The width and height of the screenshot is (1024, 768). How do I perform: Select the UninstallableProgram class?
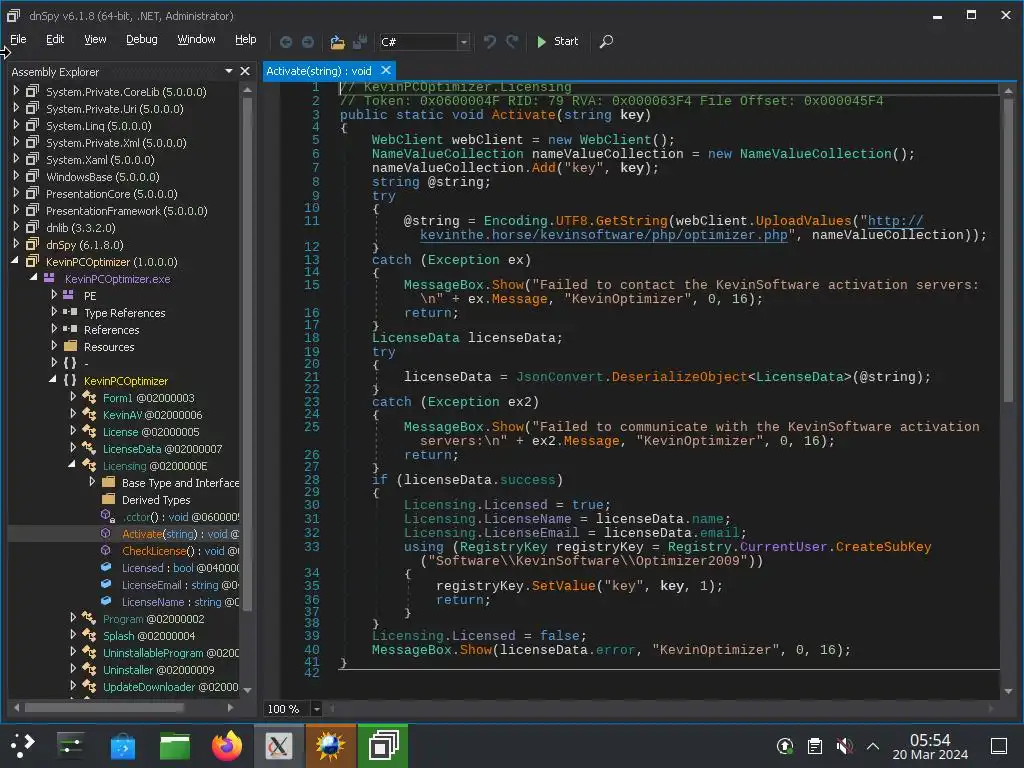coord(170,652)
